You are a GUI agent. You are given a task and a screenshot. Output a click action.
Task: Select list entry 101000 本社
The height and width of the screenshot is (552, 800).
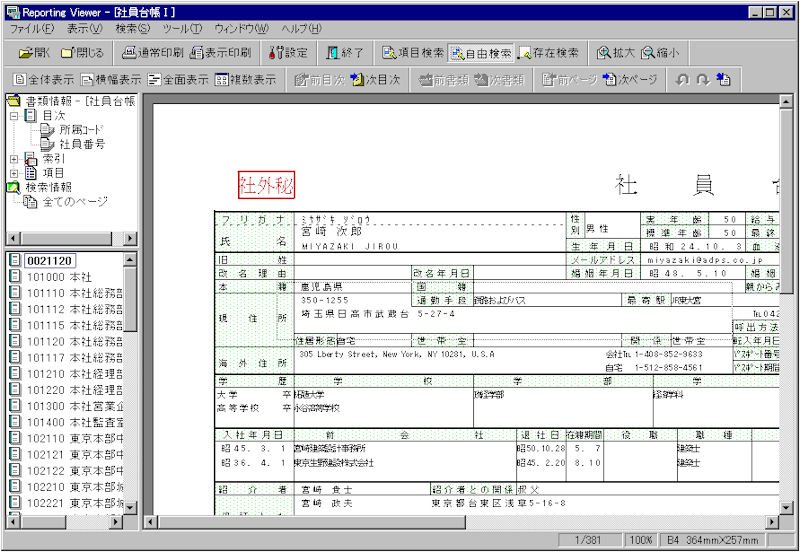[59, 277]
